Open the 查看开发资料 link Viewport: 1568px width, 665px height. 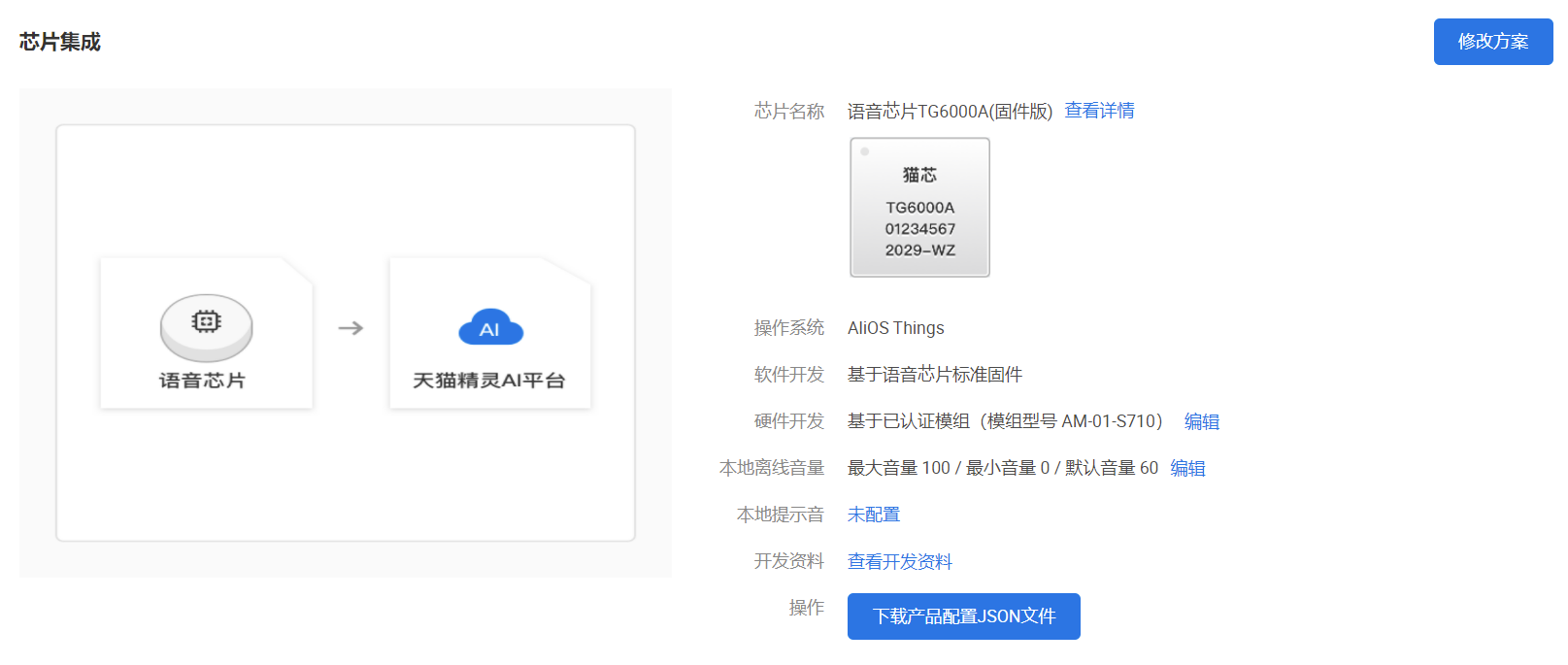[x=900, y=561]
